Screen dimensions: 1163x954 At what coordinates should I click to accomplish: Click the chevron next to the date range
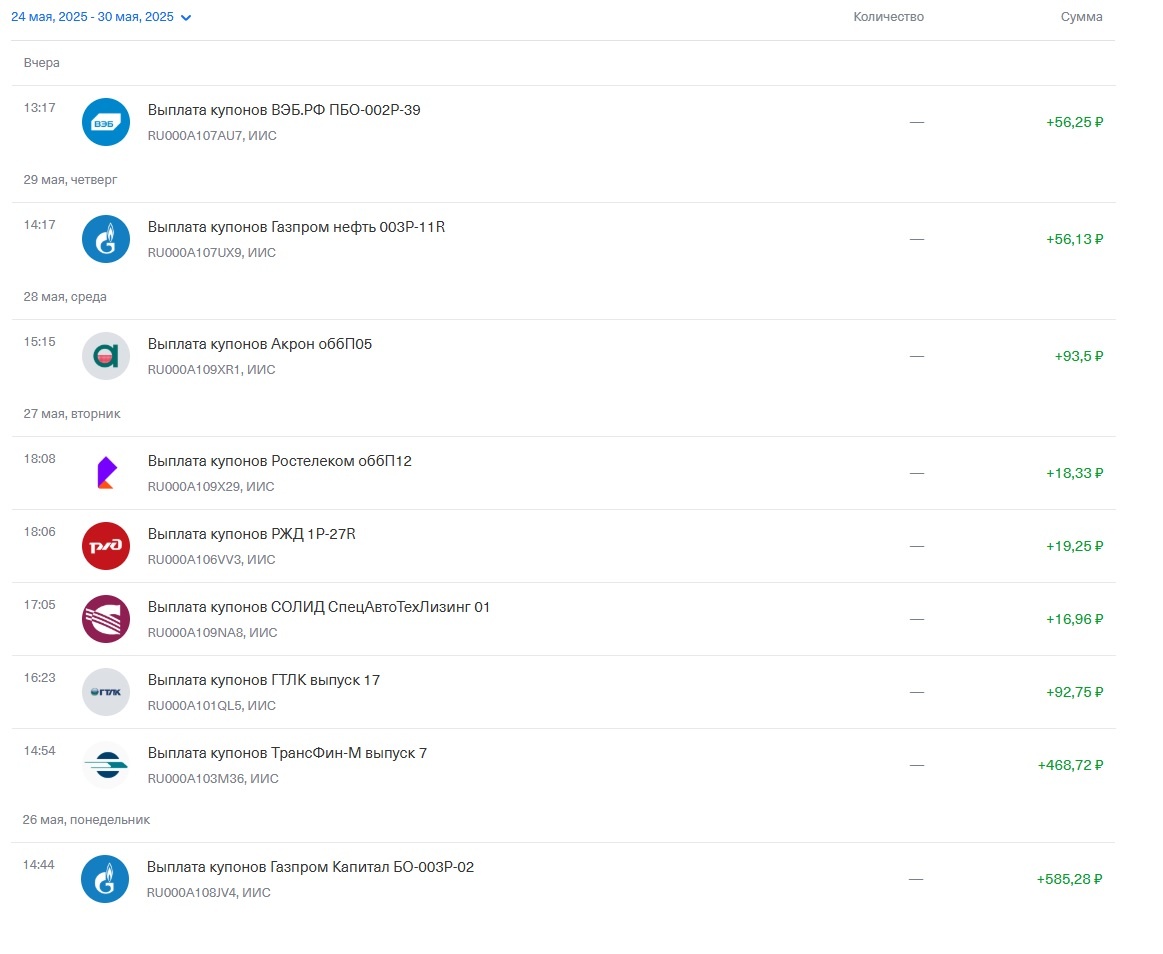(x=185, y=18)
